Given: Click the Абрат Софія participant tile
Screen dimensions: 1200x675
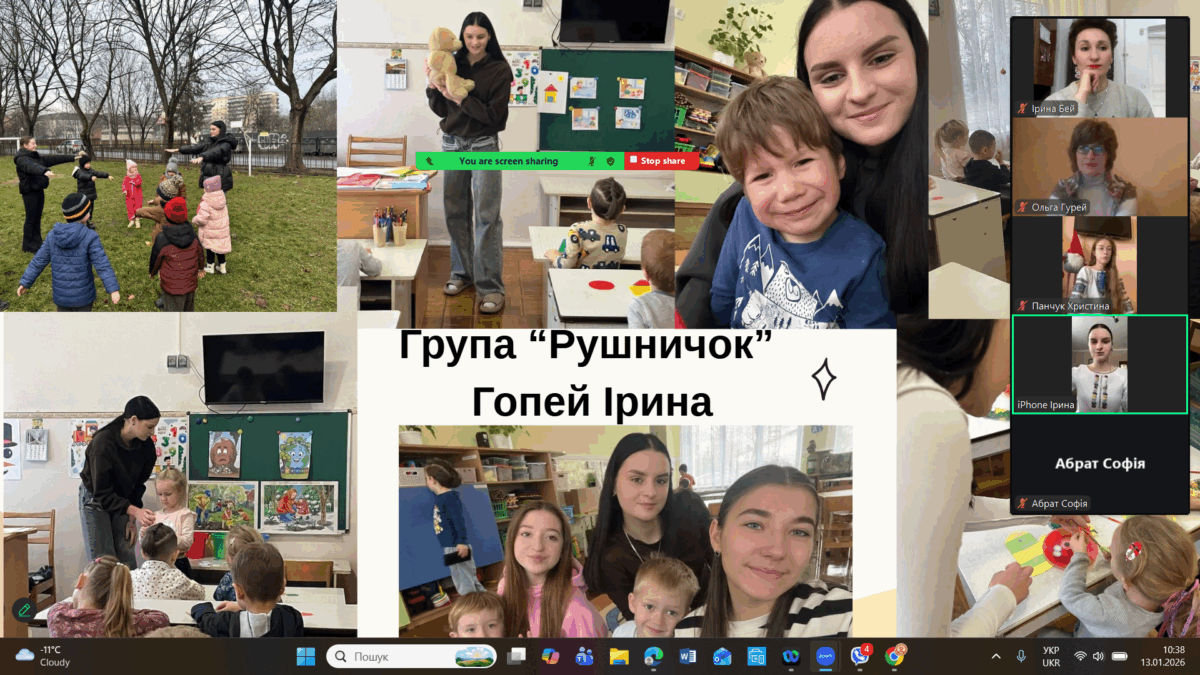Looking at the screenshot, I should [1099, 464].
